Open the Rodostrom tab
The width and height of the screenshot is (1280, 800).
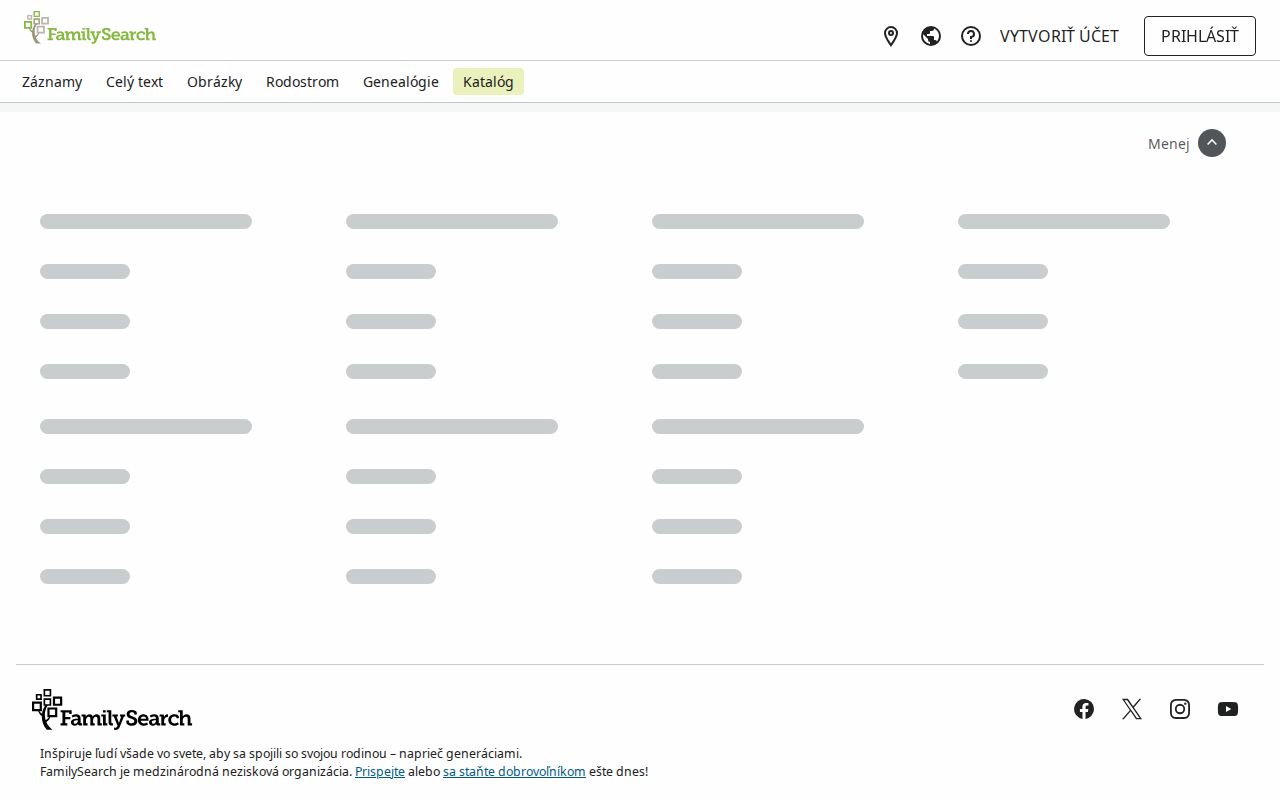point(302,82)
